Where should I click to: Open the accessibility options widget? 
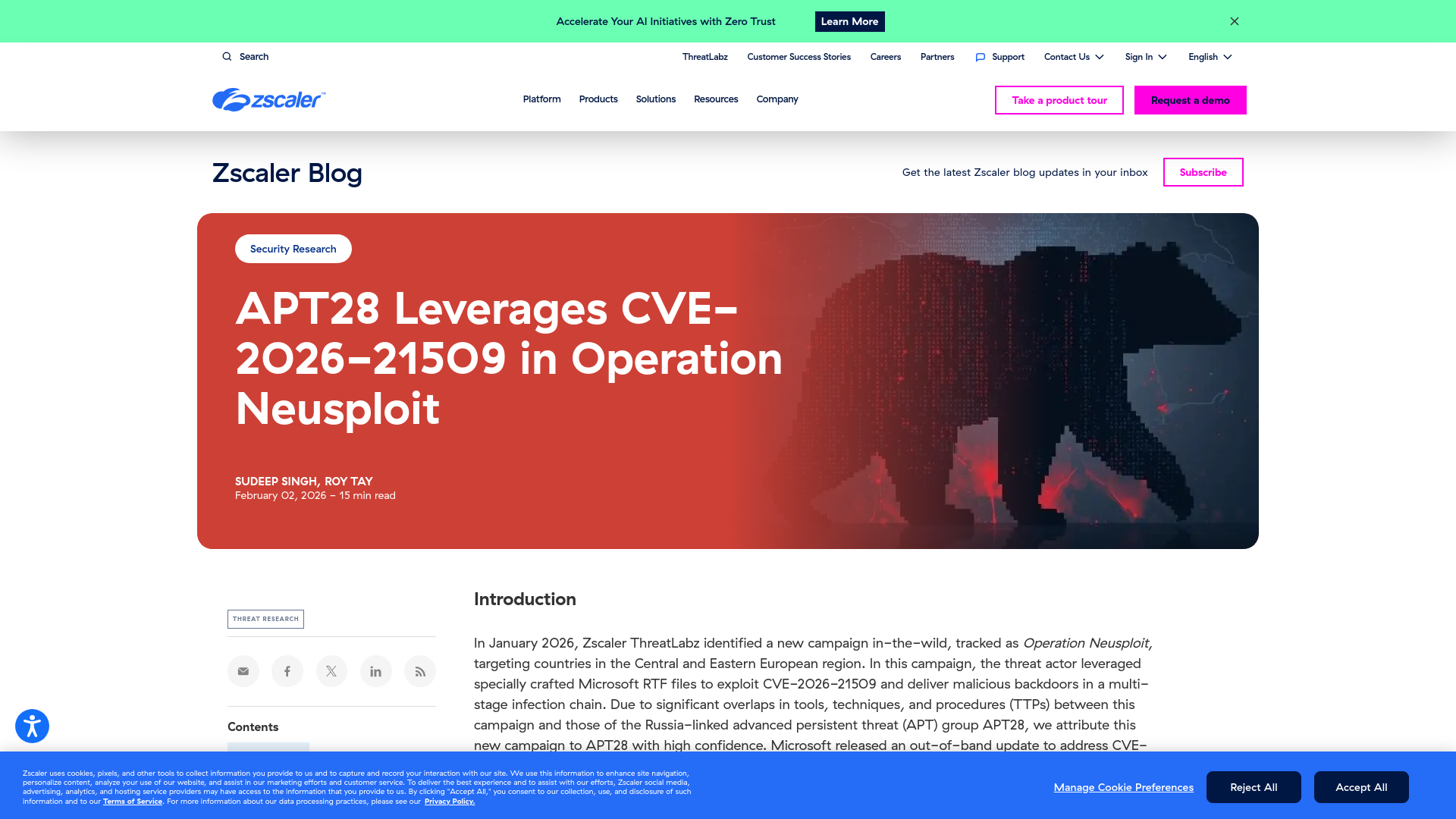[32, 726]
